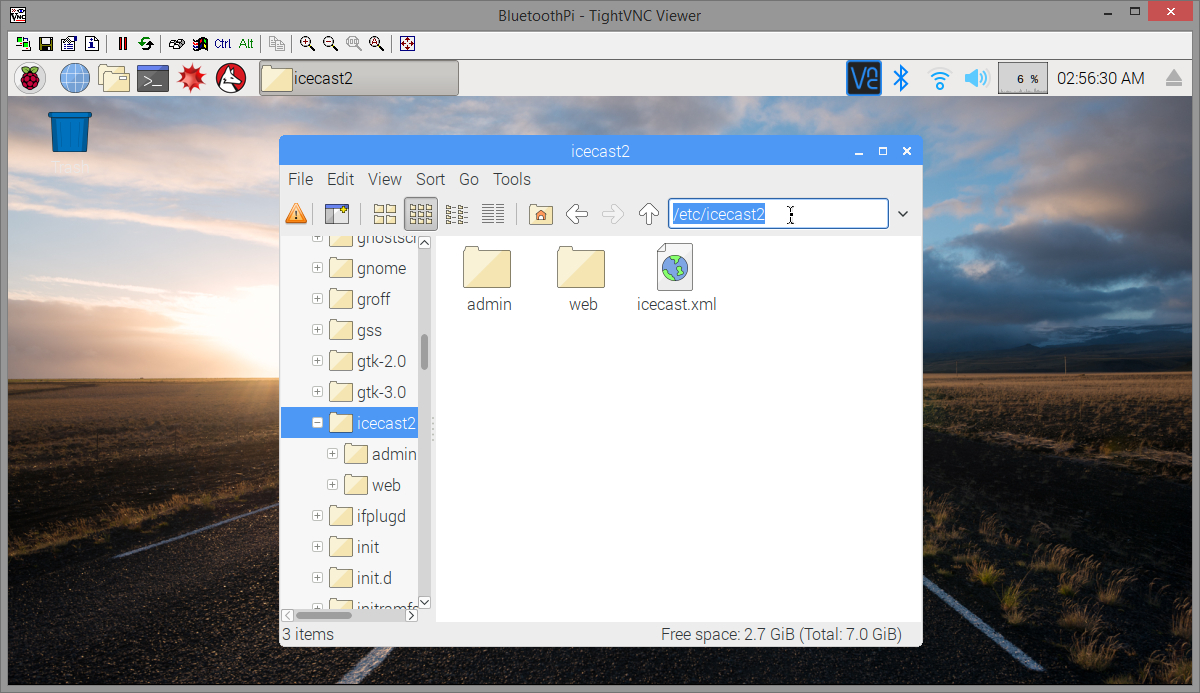Viewport: 1200px width, 693px height.
Task: Click the /etc/icecast2 path bar
Action: 778,214
